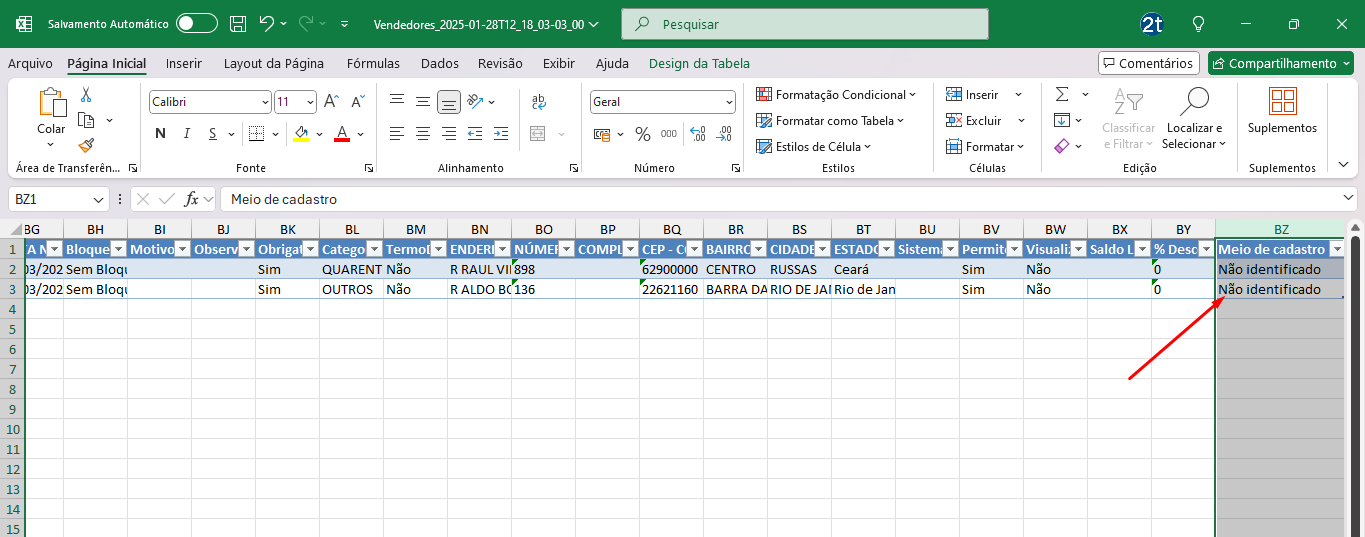Click the font color A icon
This screenshot has width=1365, height=537.
(342, 134)
